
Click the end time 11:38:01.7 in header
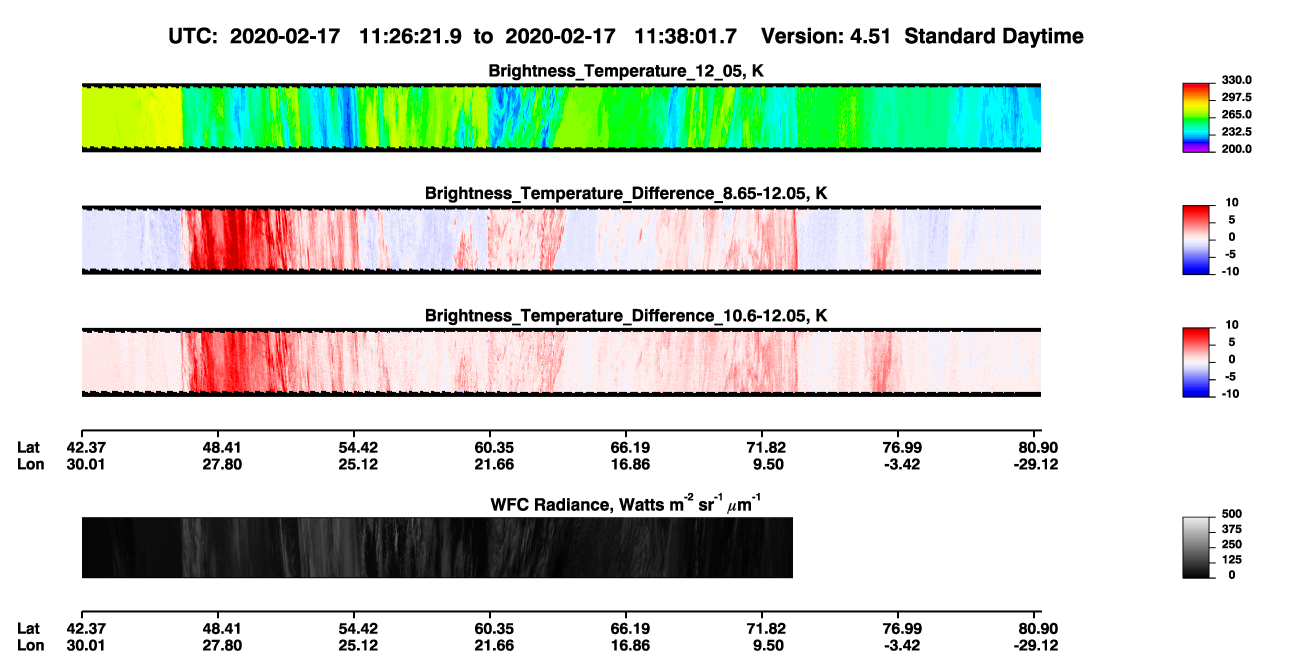coord(685,37)
